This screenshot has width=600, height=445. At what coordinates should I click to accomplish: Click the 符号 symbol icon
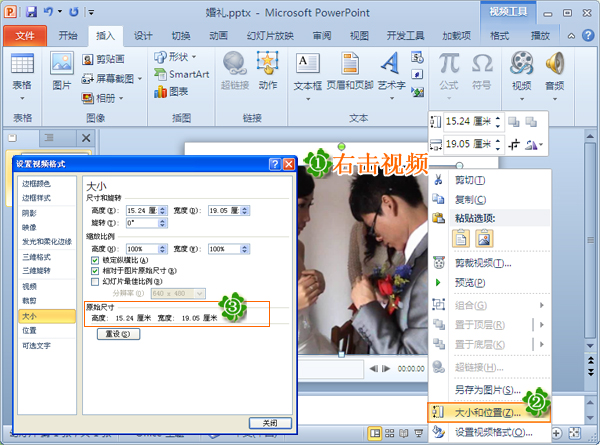pos(482,63)
